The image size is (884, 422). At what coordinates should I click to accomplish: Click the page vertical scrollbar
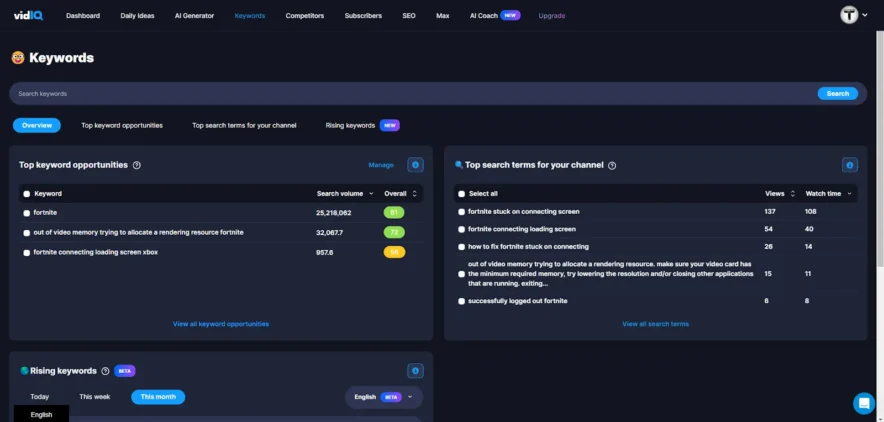click(x=880, y=149)
